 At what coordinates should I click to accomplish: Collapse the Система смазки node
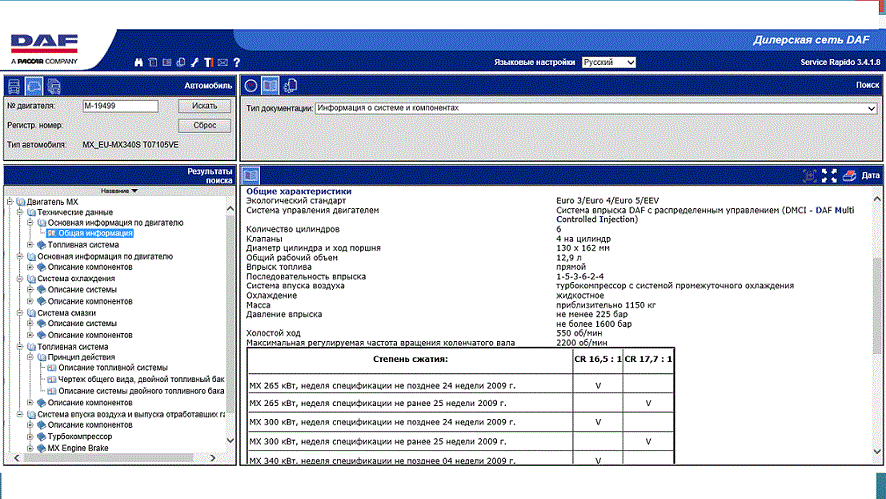(x=20, y=313)
